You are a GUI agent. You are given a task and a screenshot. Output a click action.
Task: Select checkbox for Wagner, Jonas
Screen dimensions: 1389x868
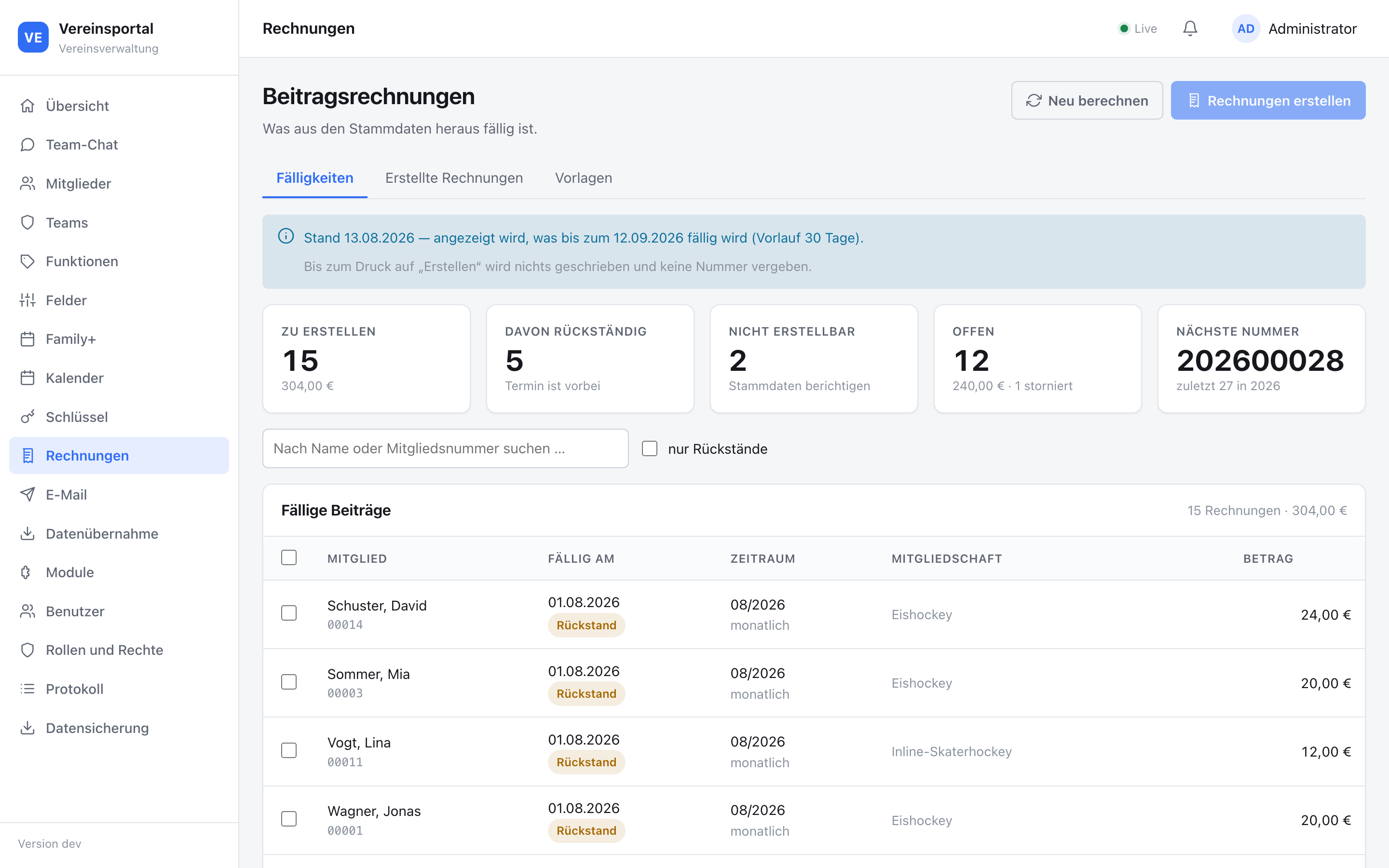click(289, 819)
